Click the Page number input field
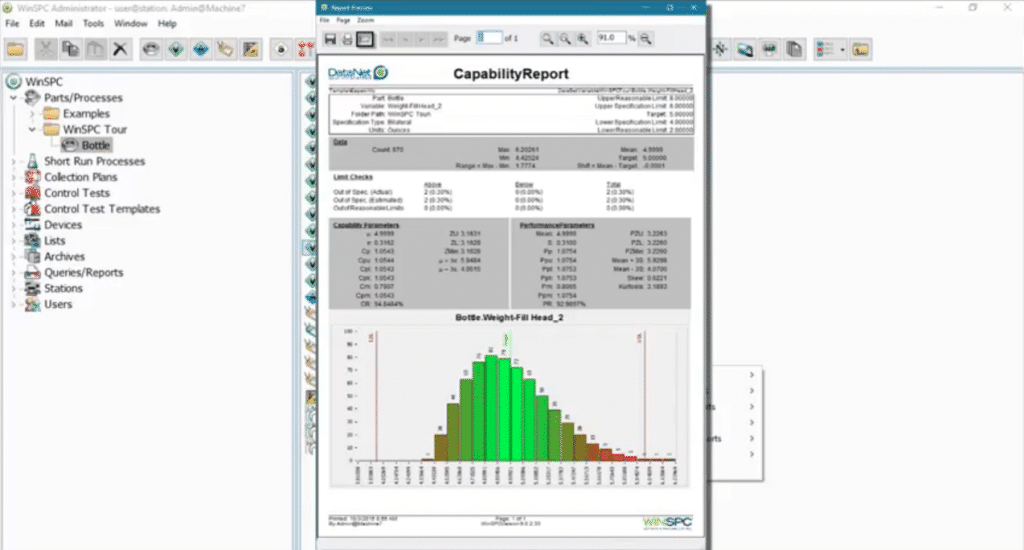 click(x=489, y=38)
